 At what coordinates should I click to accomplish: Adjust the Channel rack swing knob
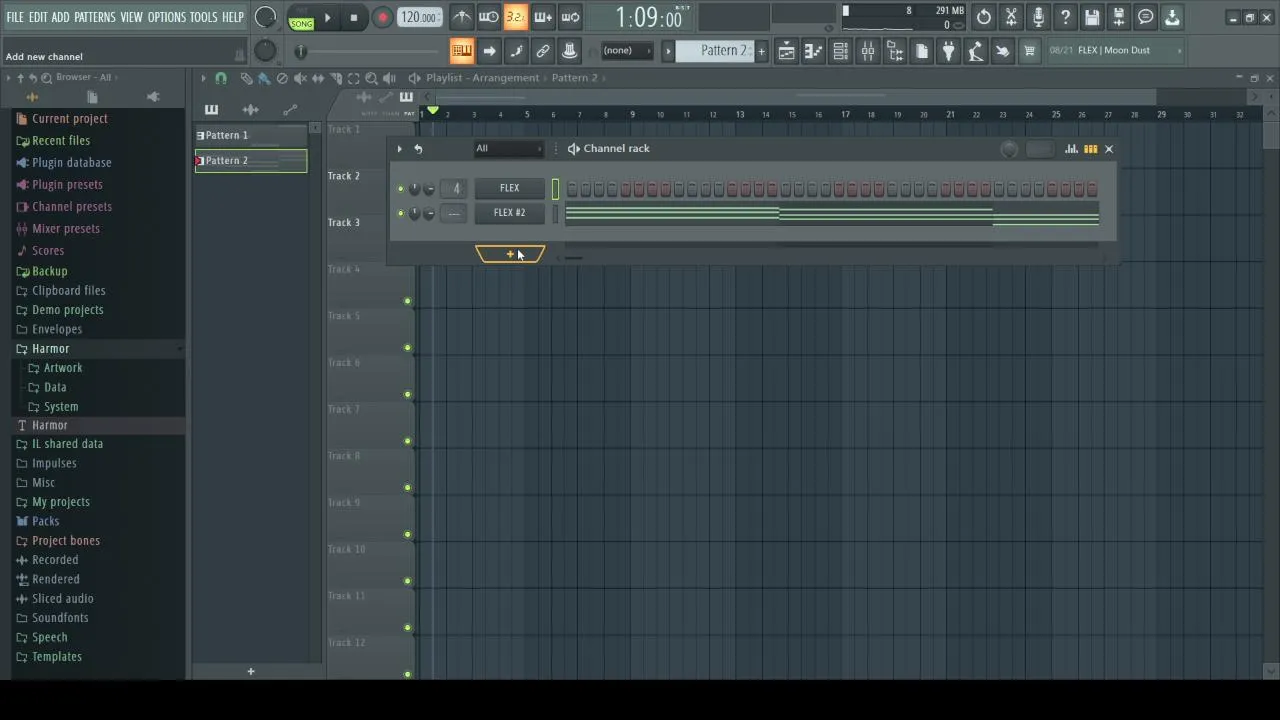tap(1009, 149)
